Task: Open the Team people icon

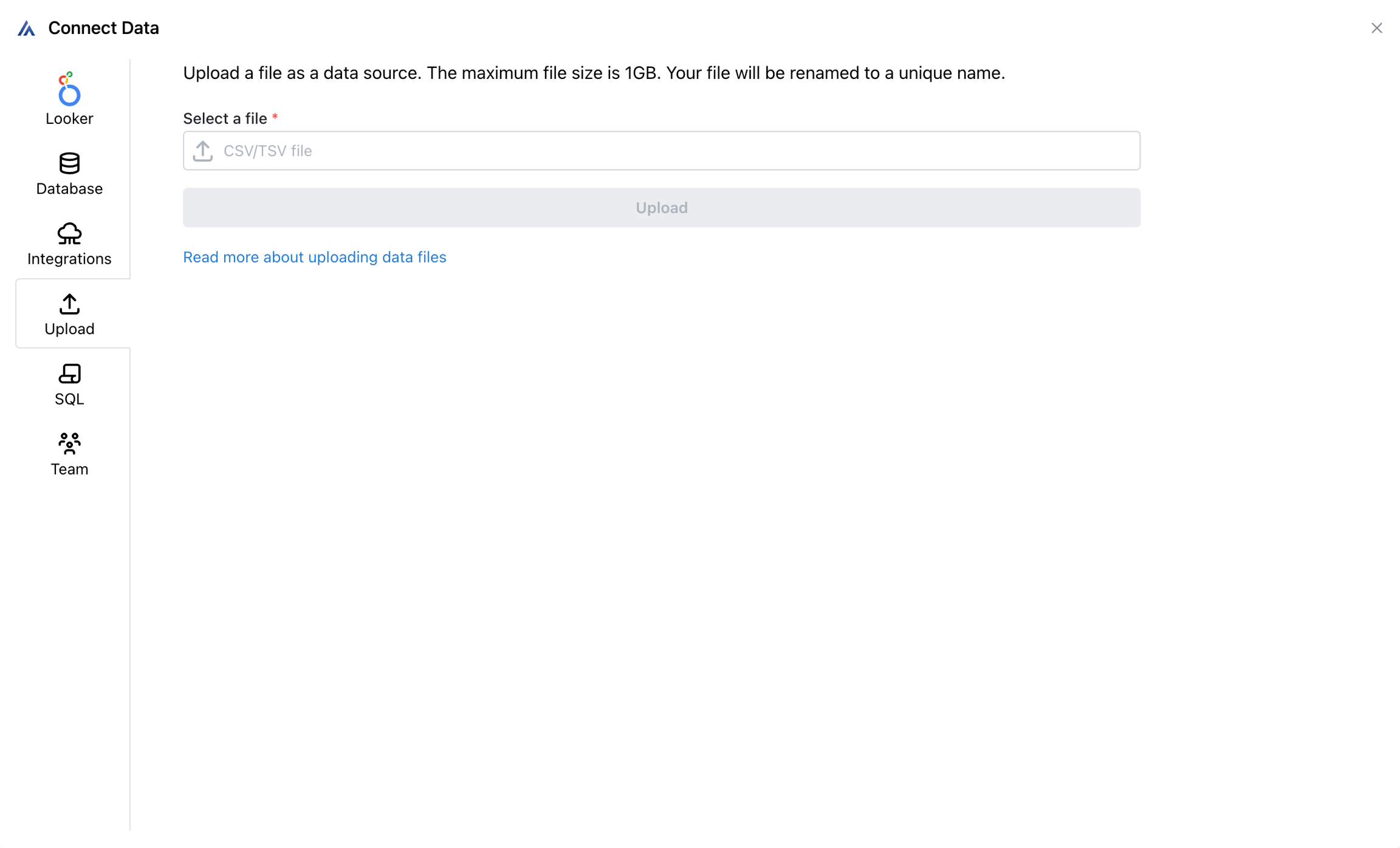Action: point(69,443)
